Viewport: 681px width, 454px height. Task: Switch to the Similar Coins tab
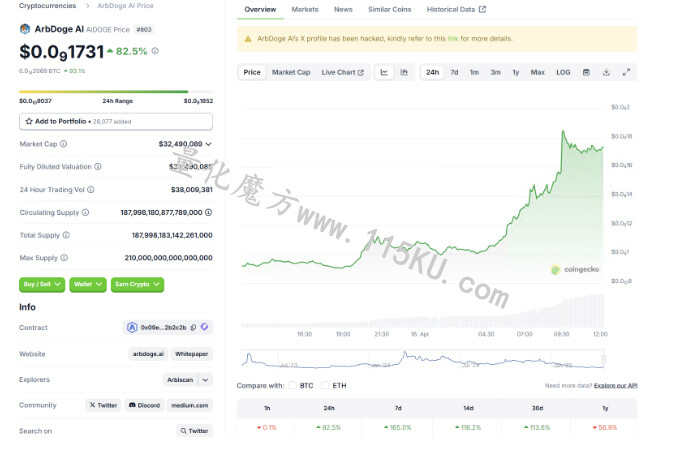pyautogui.click(x=390, y=10)
